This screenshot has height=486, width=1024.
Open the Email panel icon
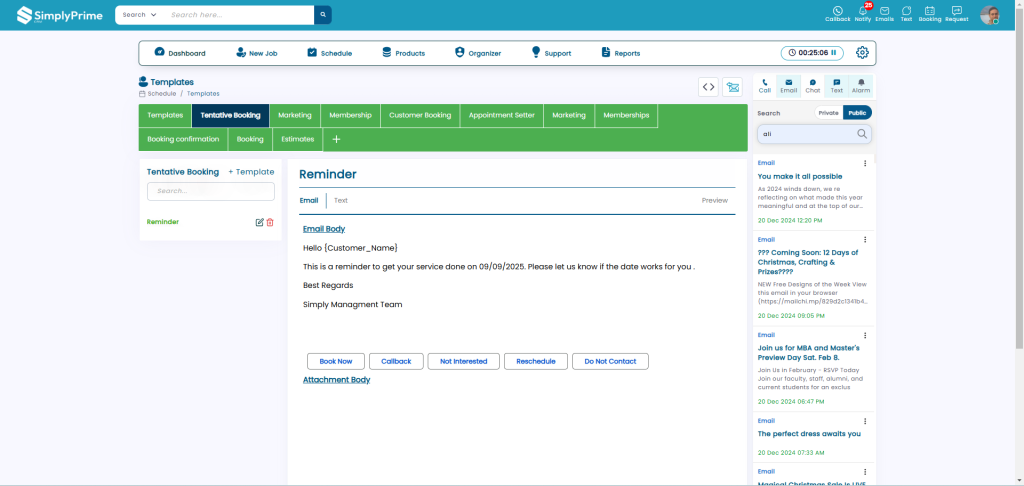click(x=788, y=86)
